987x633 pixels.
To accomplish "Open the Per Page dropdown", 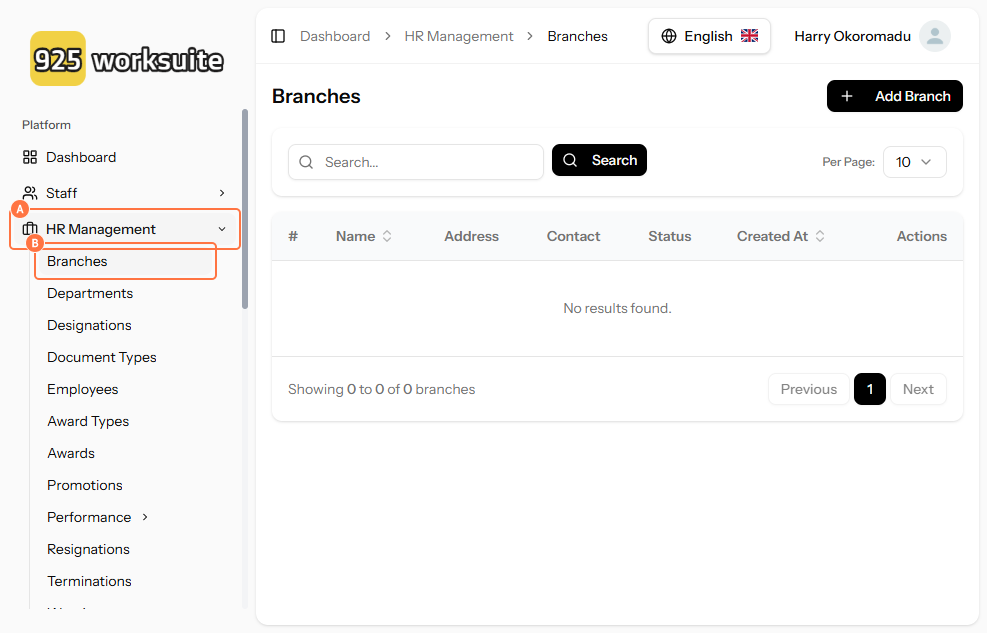I will [x=914, y=162].
